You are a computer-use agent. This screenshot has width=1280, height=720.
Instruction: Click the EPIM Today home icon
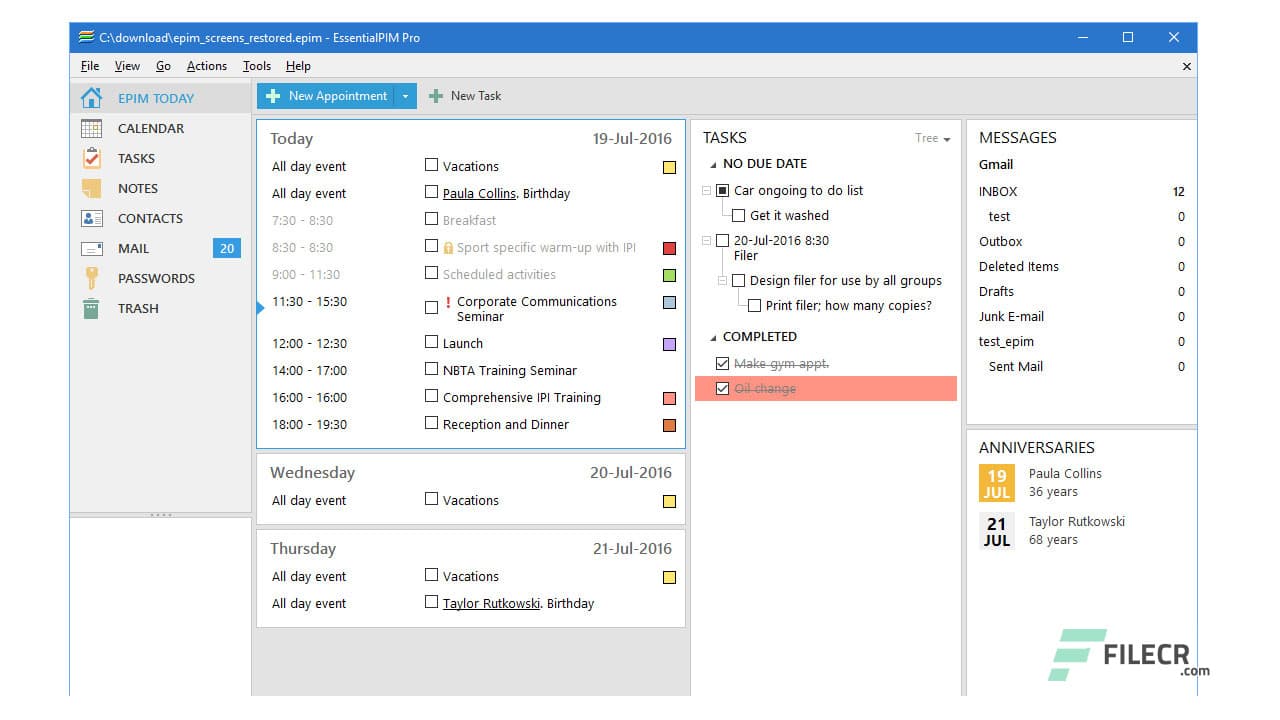point(91,98)
